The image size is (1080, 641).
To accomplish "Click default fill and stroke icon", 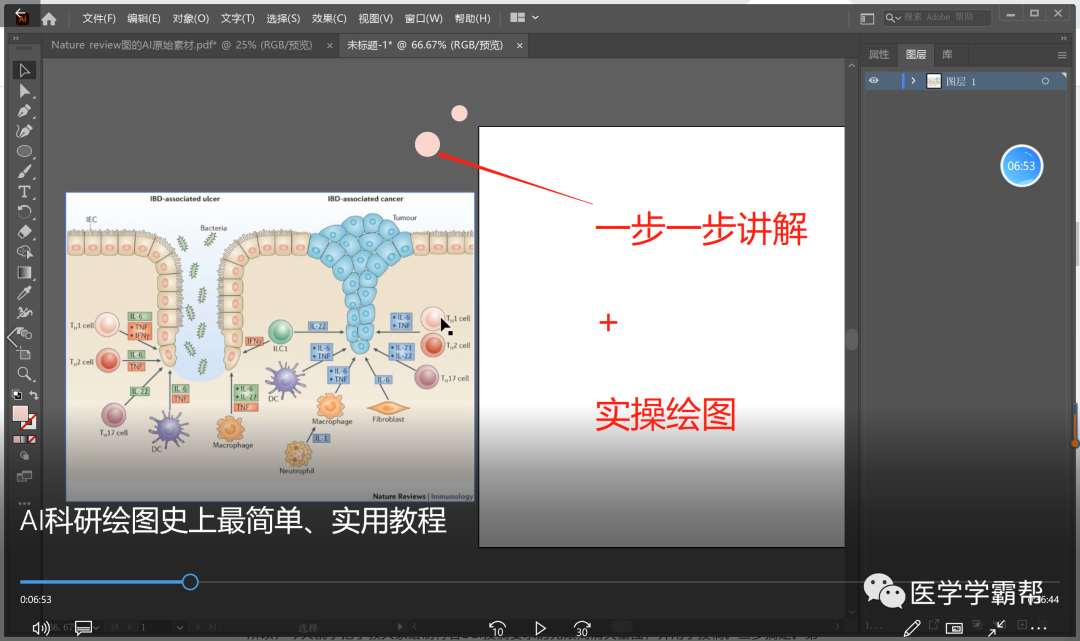I will point(17,395).
